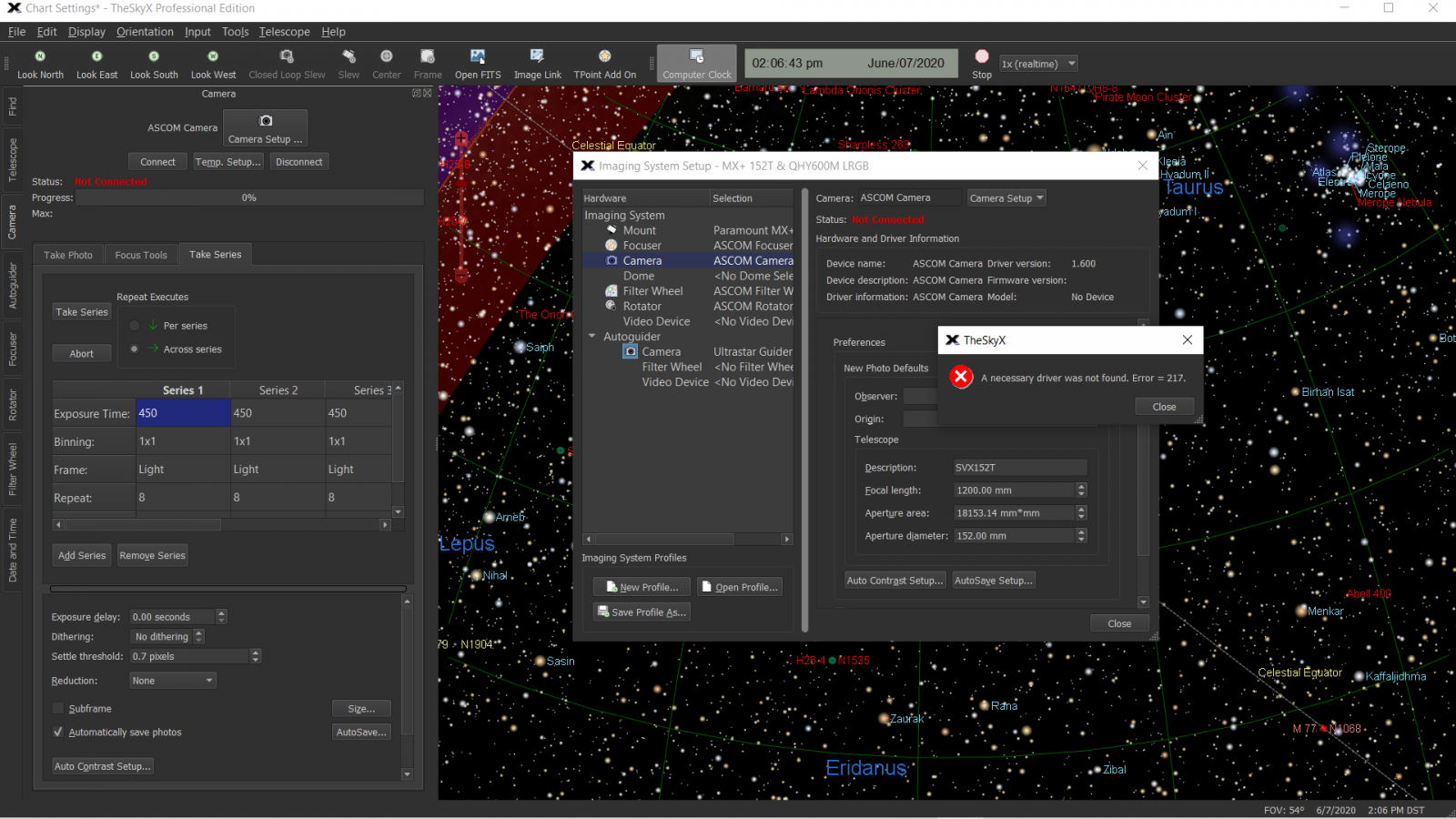The width and height of the screenshot is (1456, 819).
Task: Click the camera Progress bar
Action: point(249,197)
